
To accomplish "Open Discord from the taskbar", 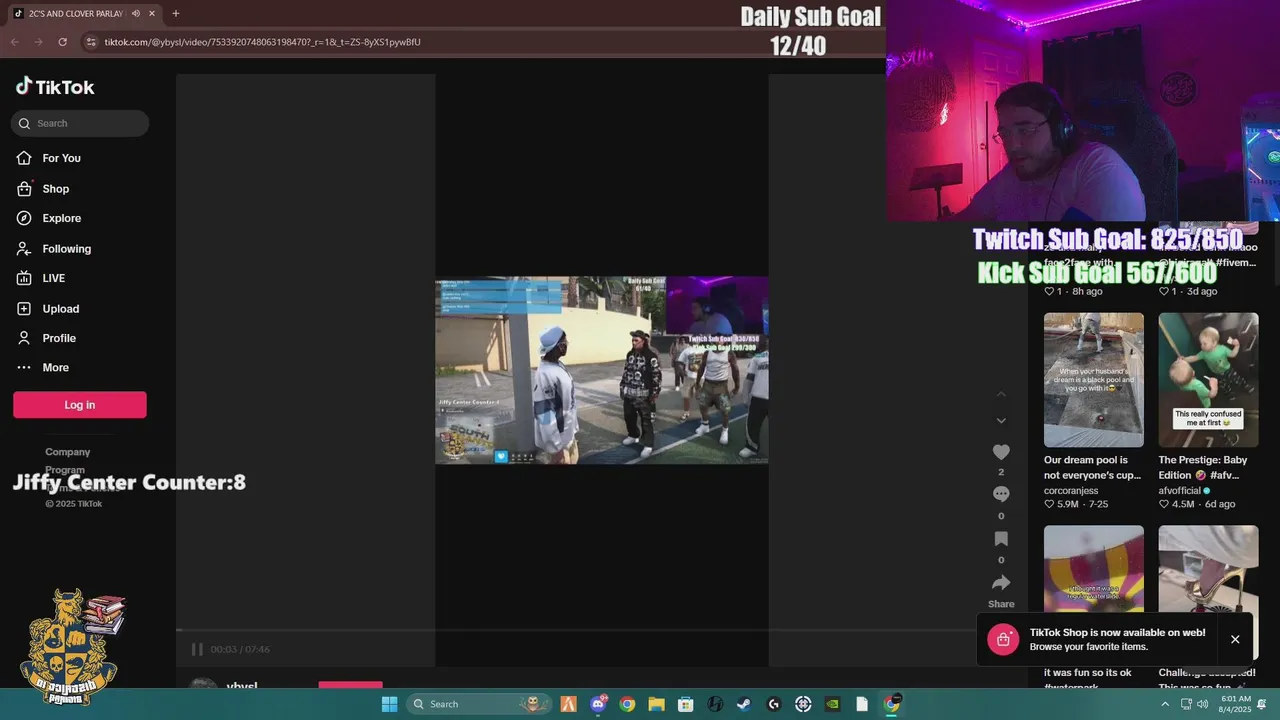I will (599, 704).
